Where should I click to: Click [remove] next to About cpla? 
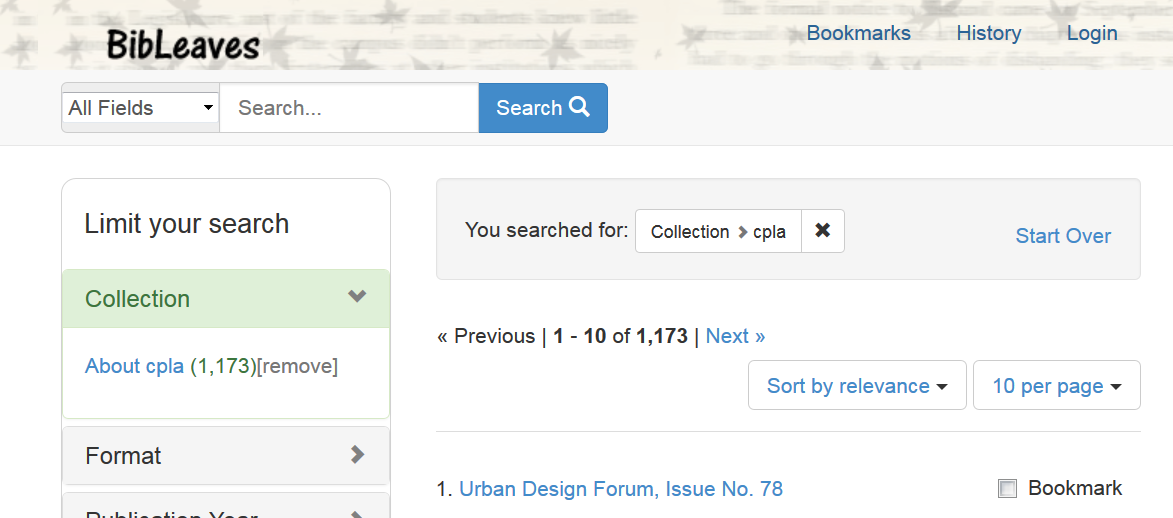coord(298,366)
